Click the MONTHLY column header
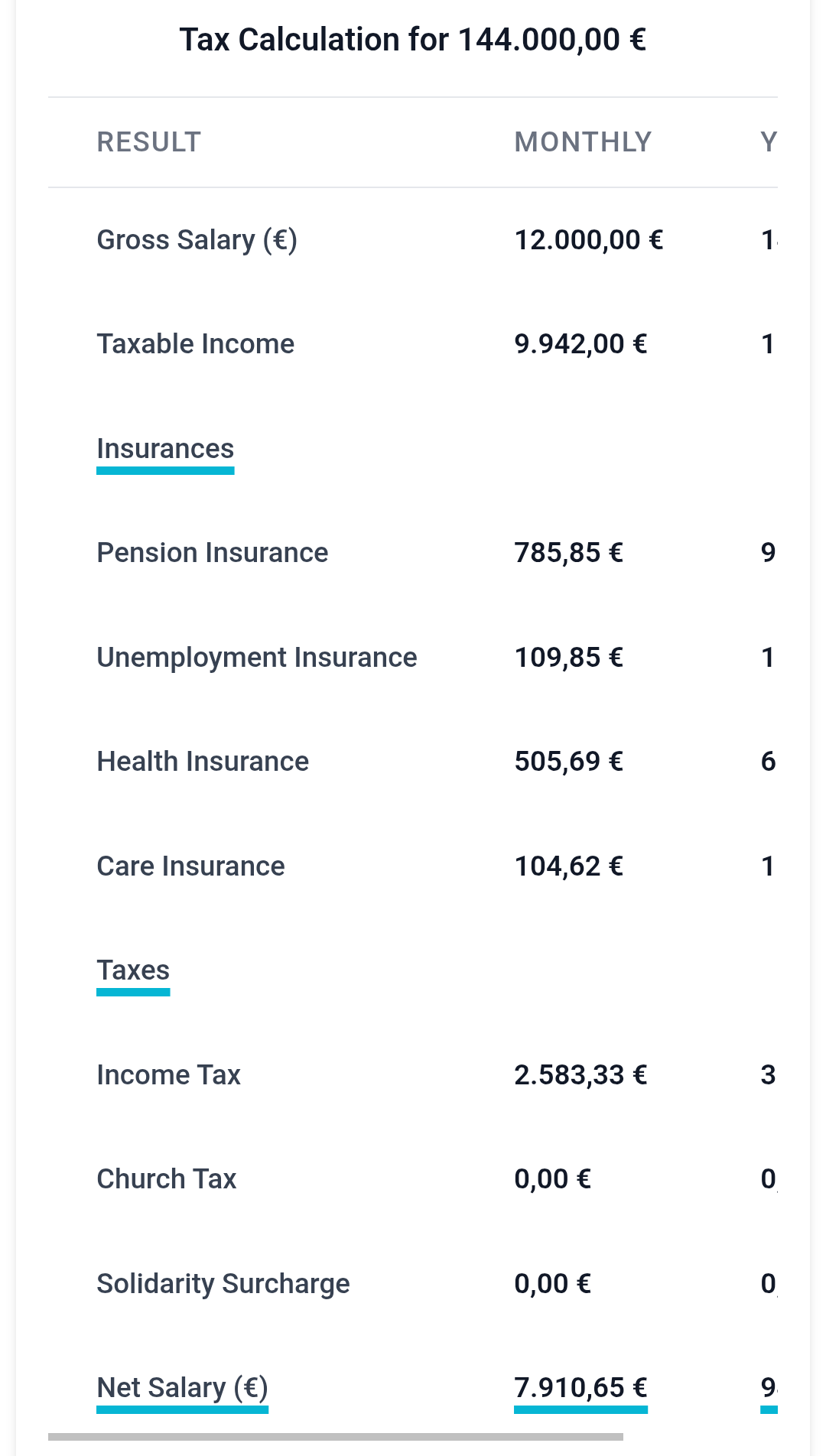Viewport: 826px width, 1456px height. [x=583, y=142]
